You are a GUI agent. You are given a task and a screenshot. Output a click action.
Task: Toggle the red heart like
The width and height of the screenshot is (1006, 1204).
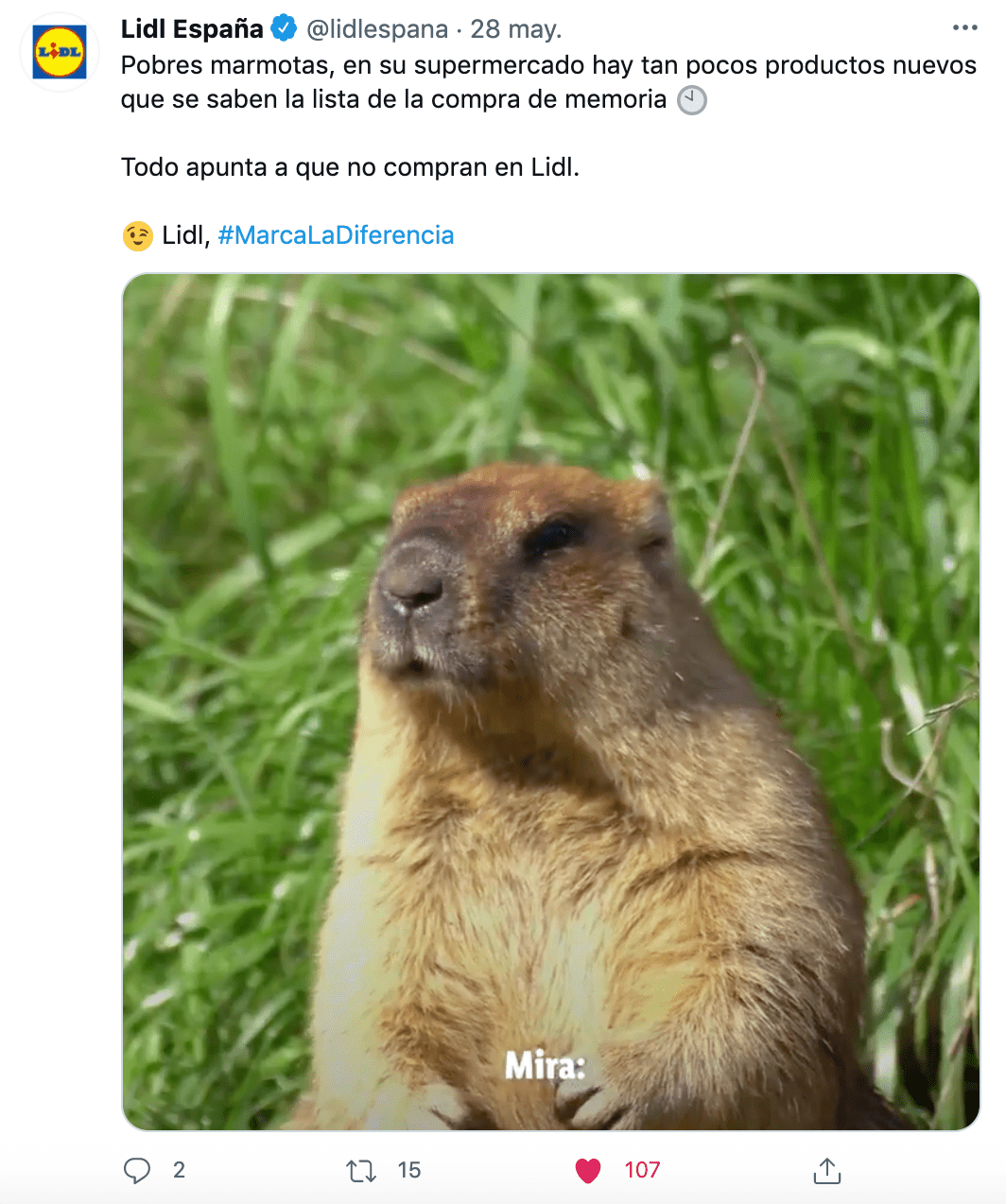click(x=588, y=1171)
